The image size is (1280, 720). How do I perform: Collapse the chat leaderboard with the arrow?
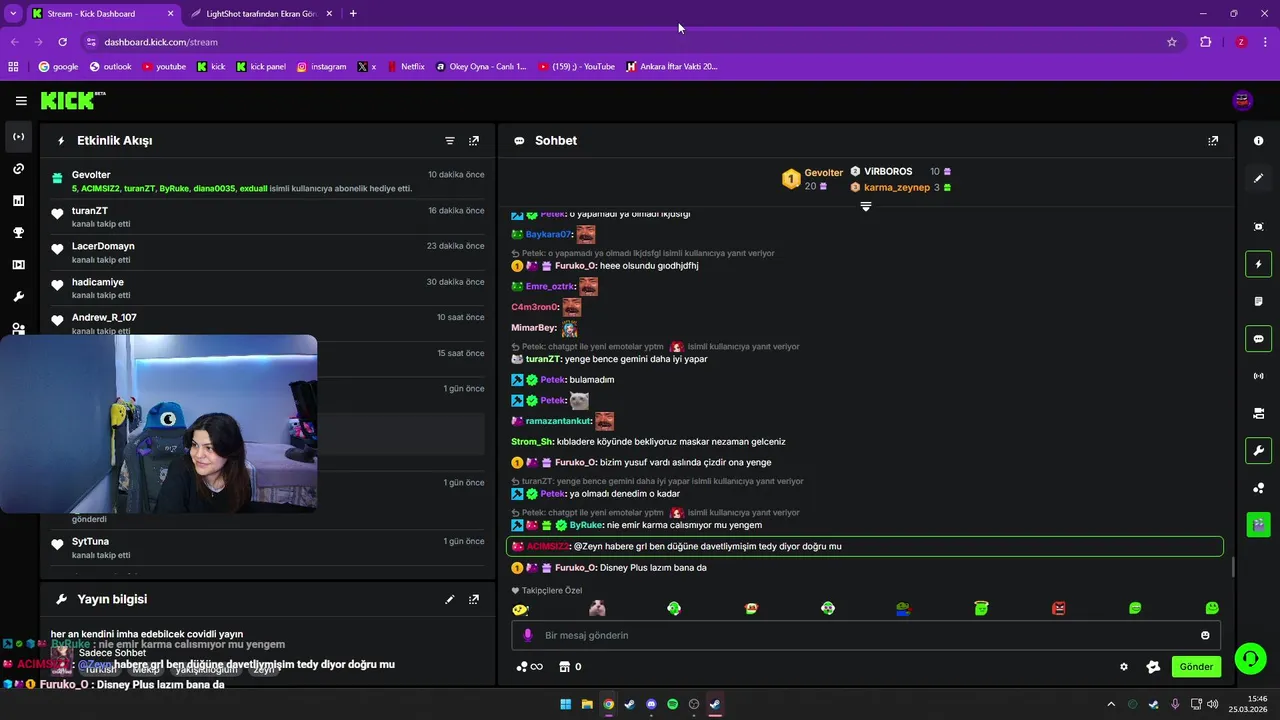(866, 206)
